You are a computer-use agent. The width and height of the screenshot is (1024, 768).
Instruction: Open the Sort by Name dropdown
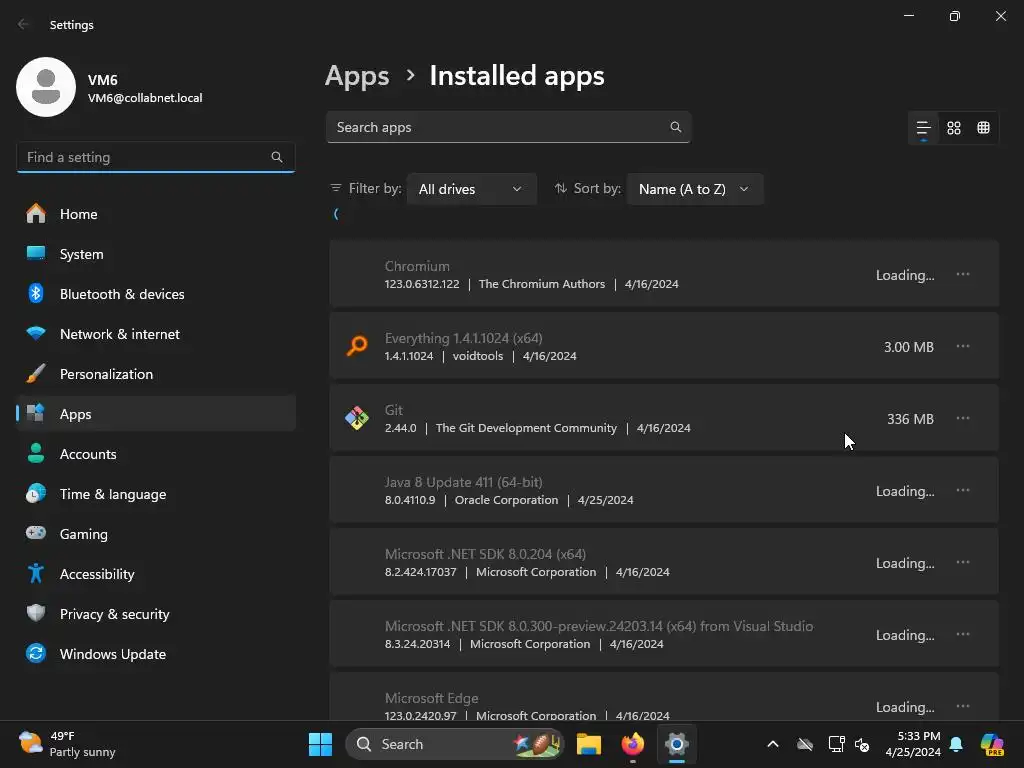click(x=695, y=189)
